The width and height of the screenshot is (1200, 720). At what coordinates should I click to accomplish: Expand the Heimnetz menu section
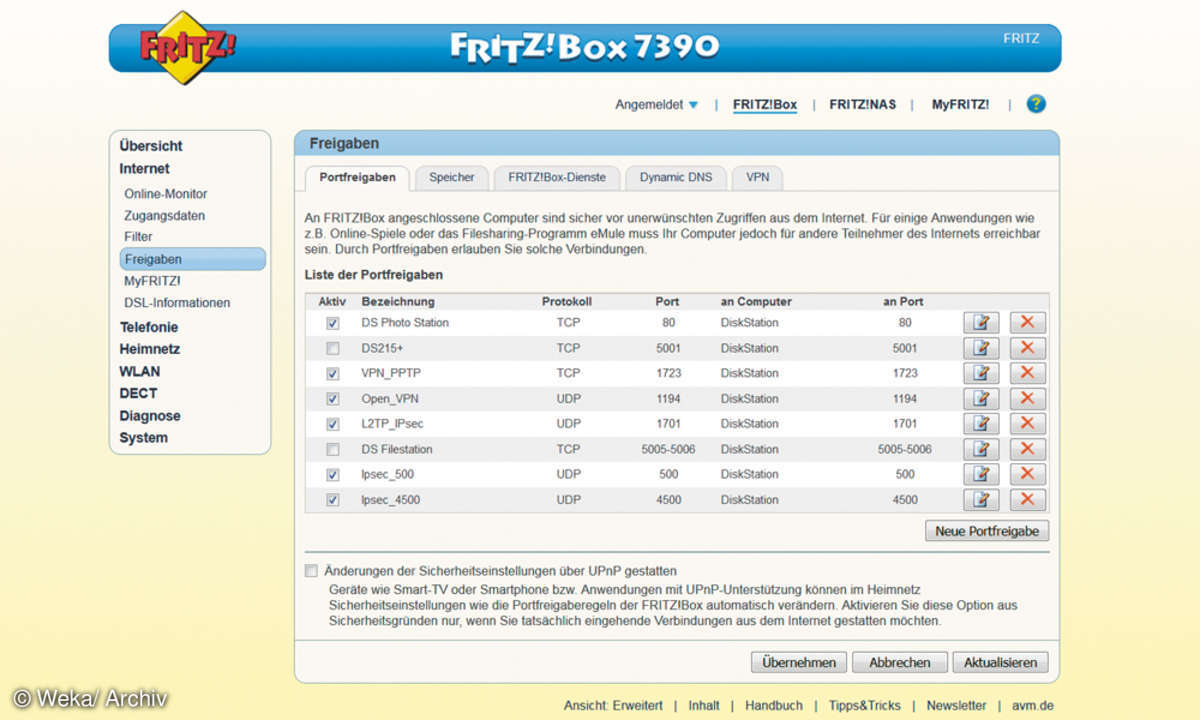pos(150,349)
